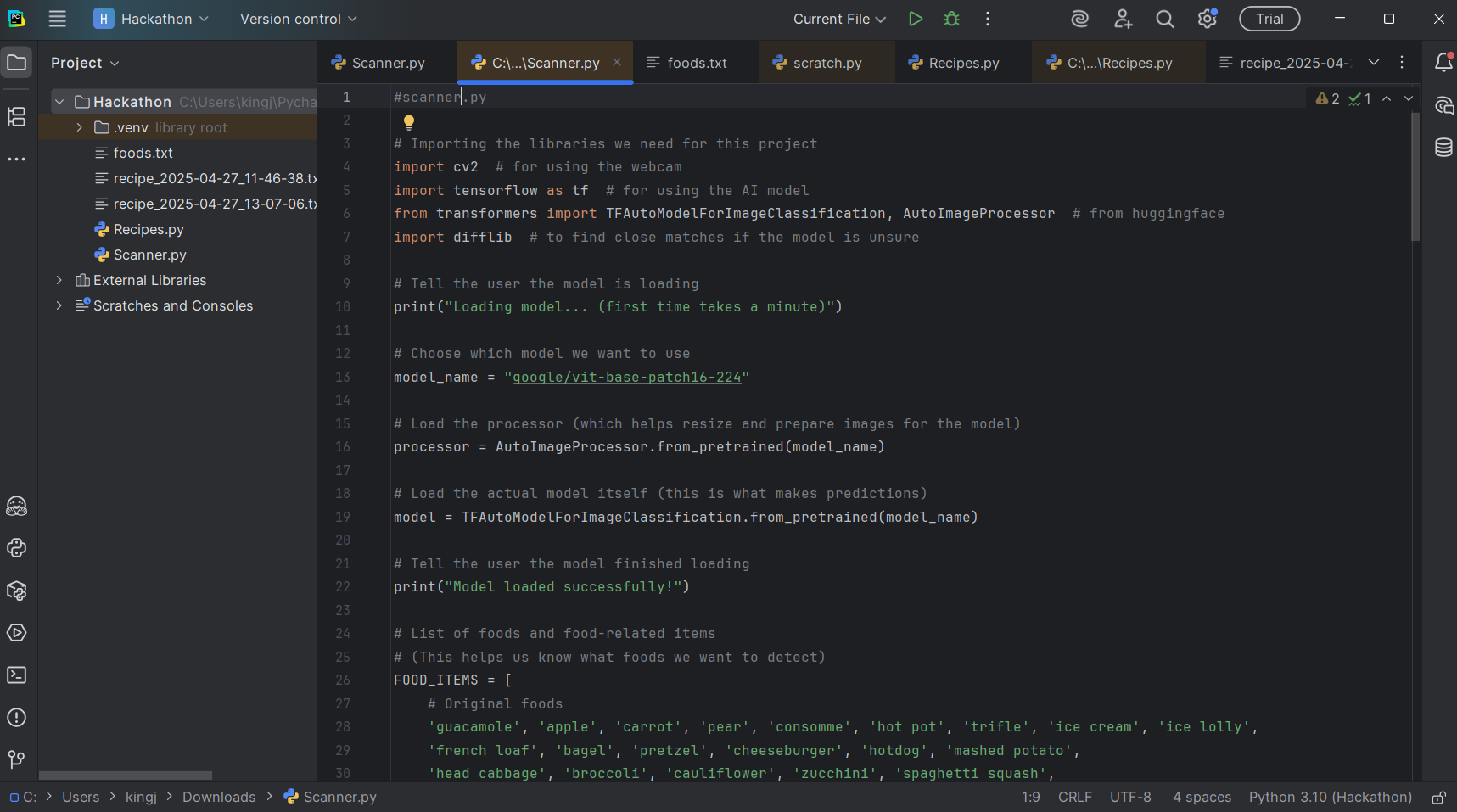The image size is (1457, 812).
Task: Open the run toolbar's more actions menu
Action: pyautogui.click(x=988, y=19)
